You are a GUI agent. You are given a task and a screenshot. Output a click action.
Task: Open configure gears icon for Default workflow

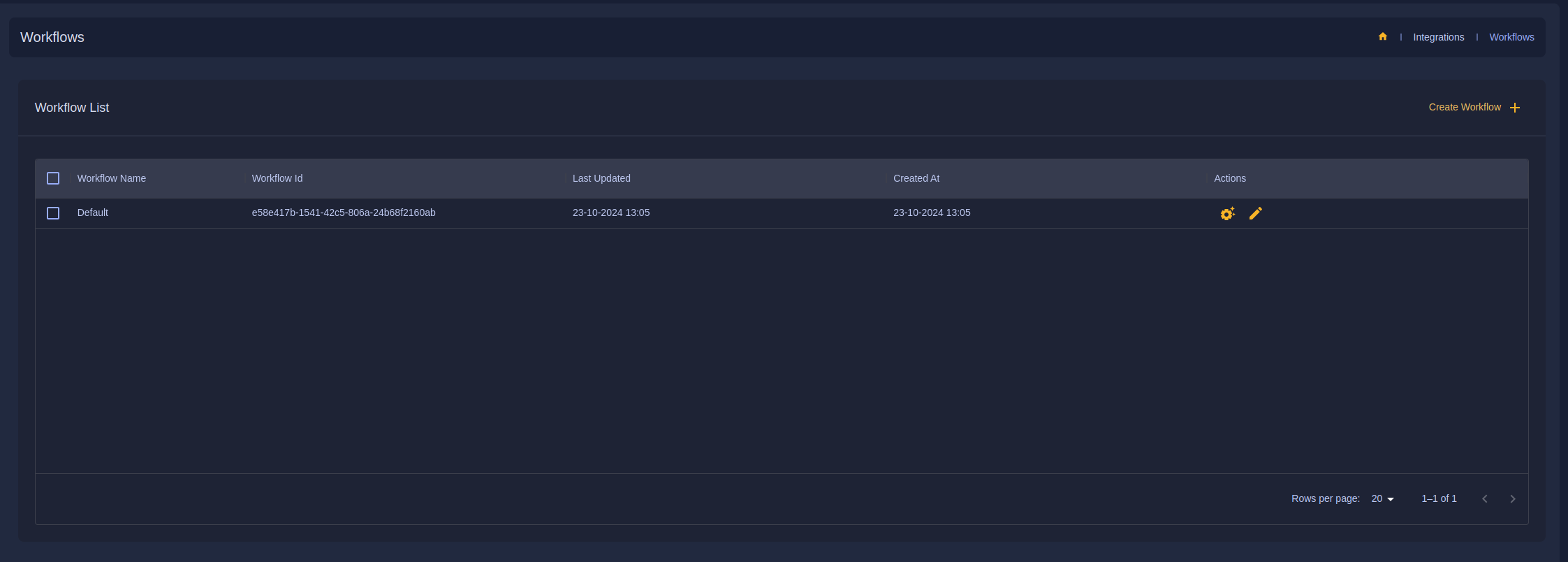1227,214
